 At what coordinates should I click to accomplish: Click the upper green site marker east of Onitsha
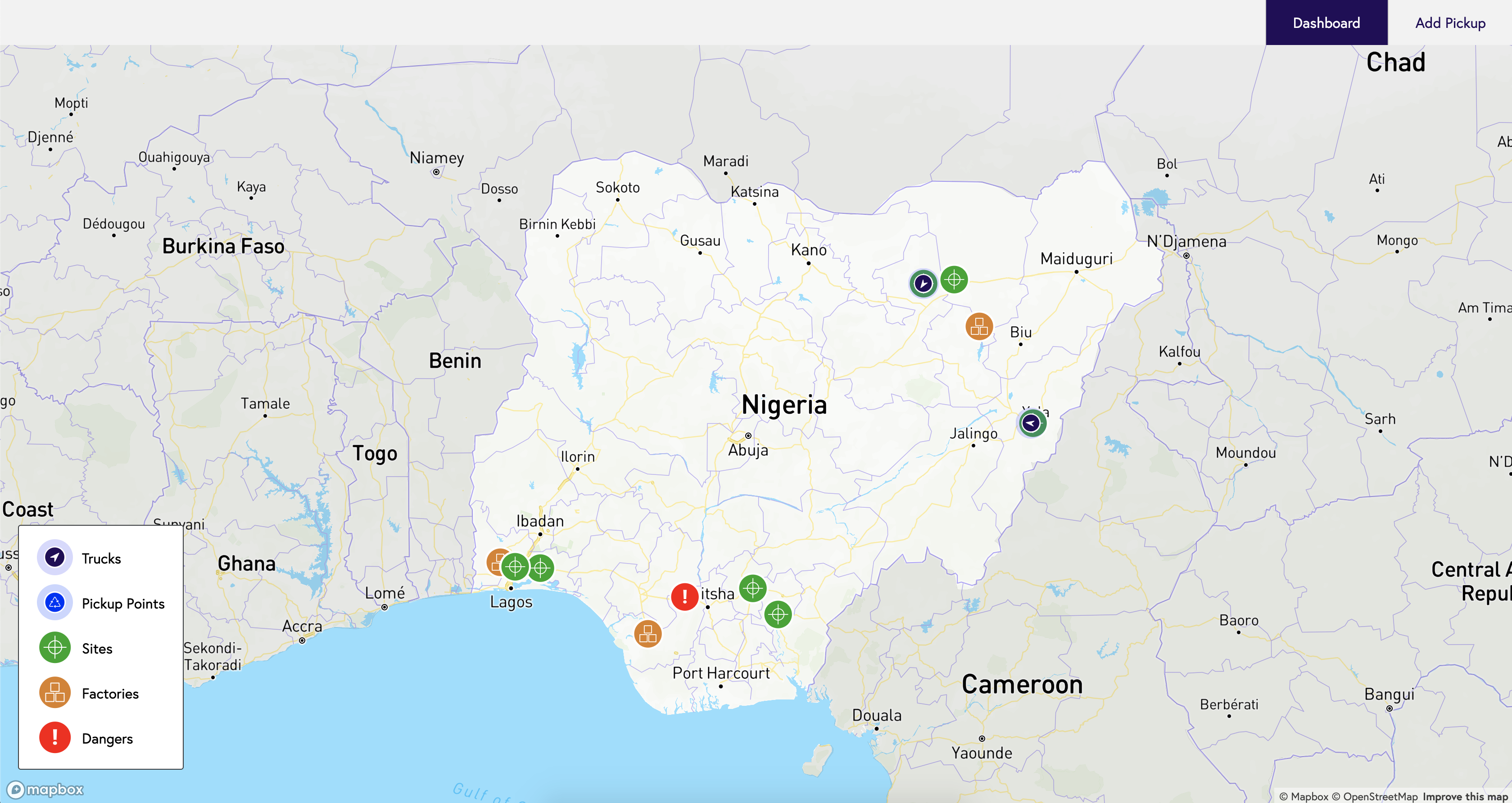[752, 588]
